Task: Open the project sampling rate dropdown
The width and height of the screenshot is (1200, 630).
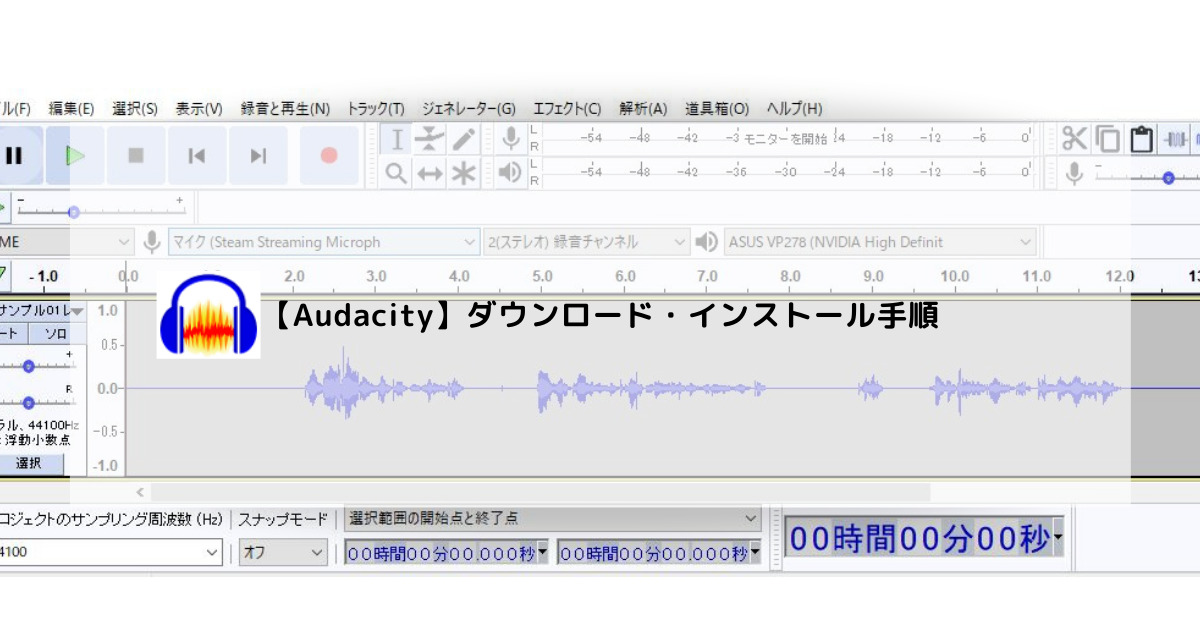Action: click(x=111, y=552)
